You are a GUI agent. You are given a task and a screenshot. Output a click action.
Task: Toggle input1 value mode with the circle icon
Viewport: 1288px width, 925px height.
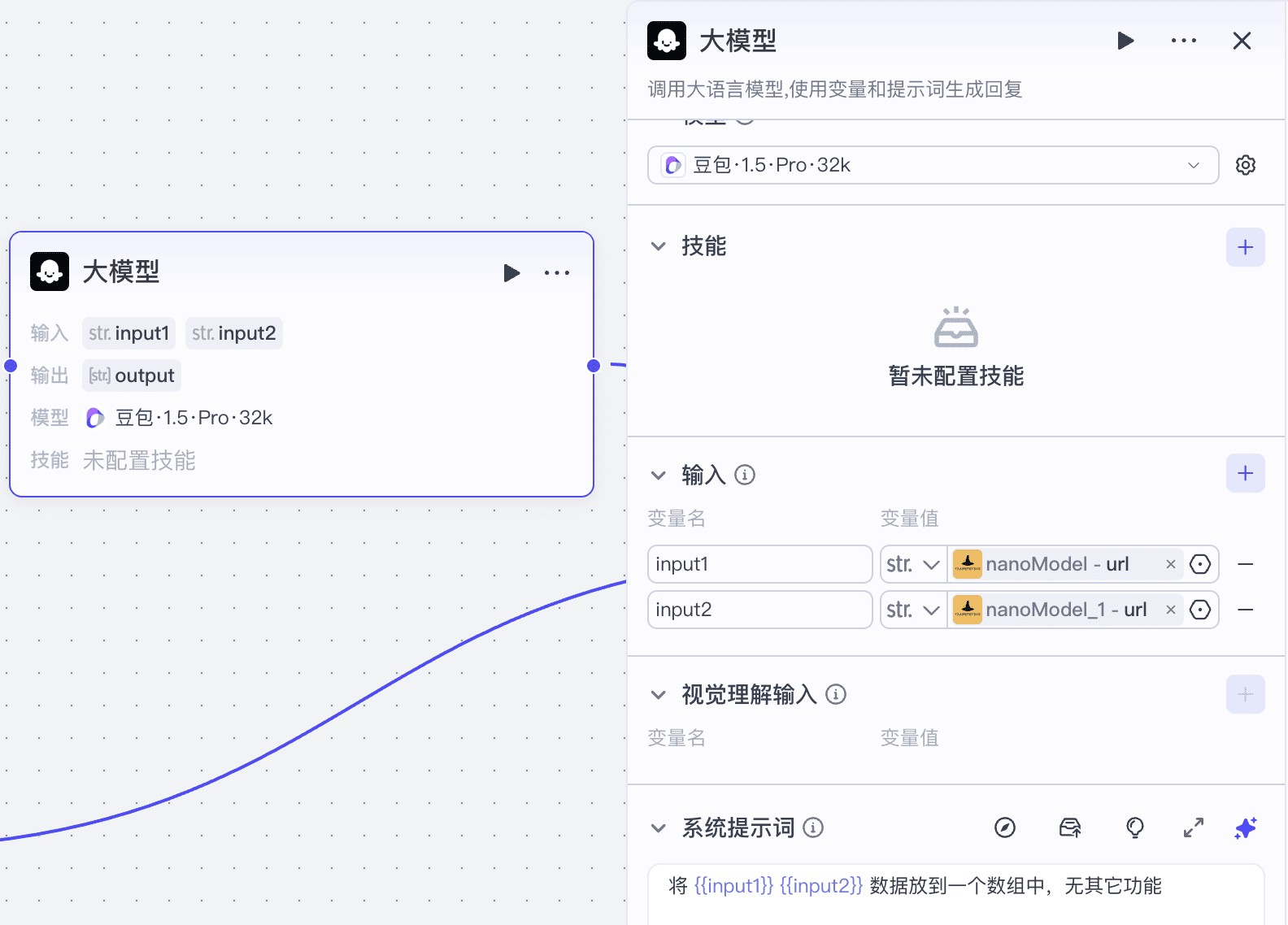pyautogui.click(x=1200, y=564)
